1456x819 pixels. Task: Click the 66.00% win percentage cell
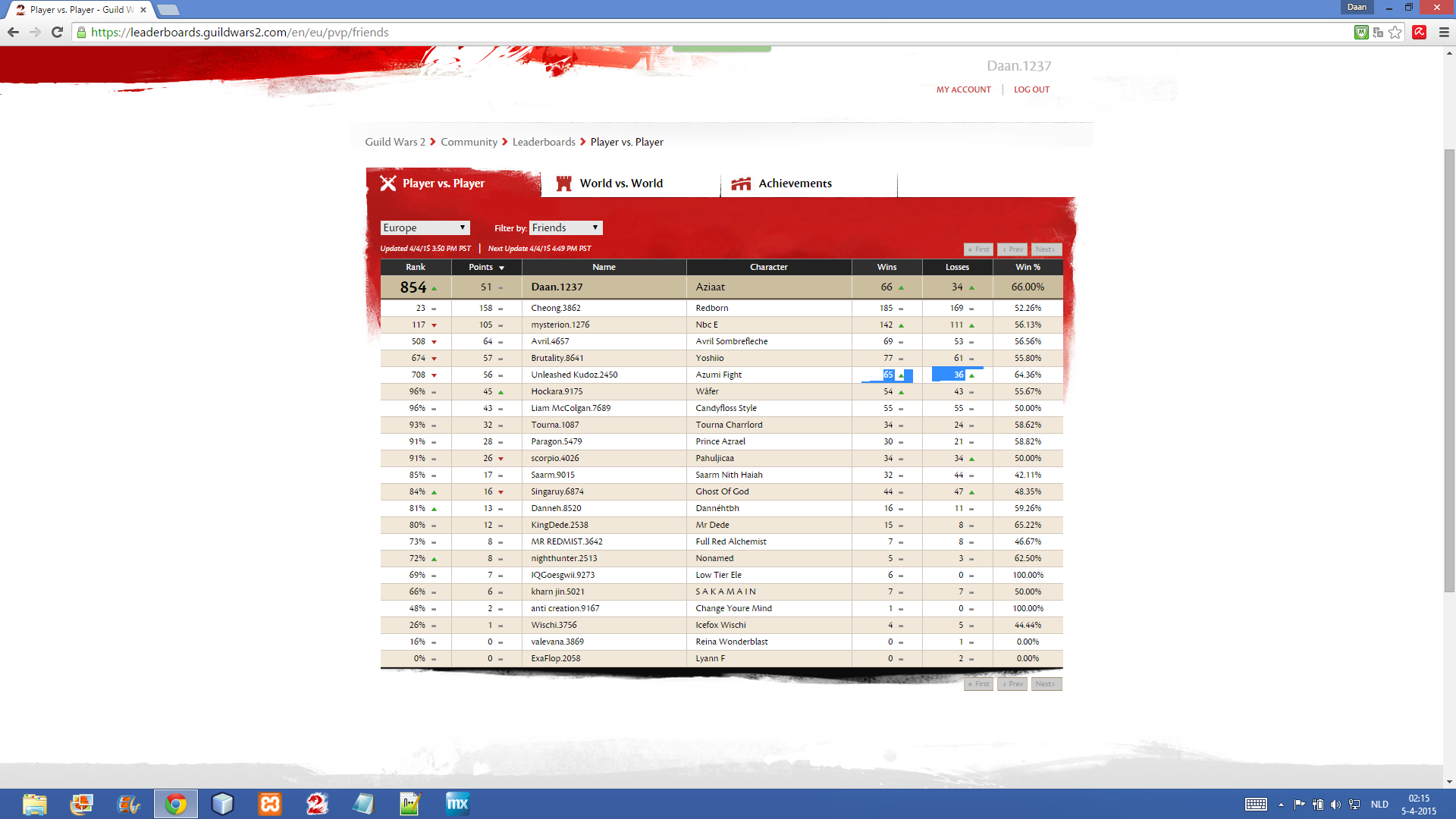click(x=1028, y=287)
